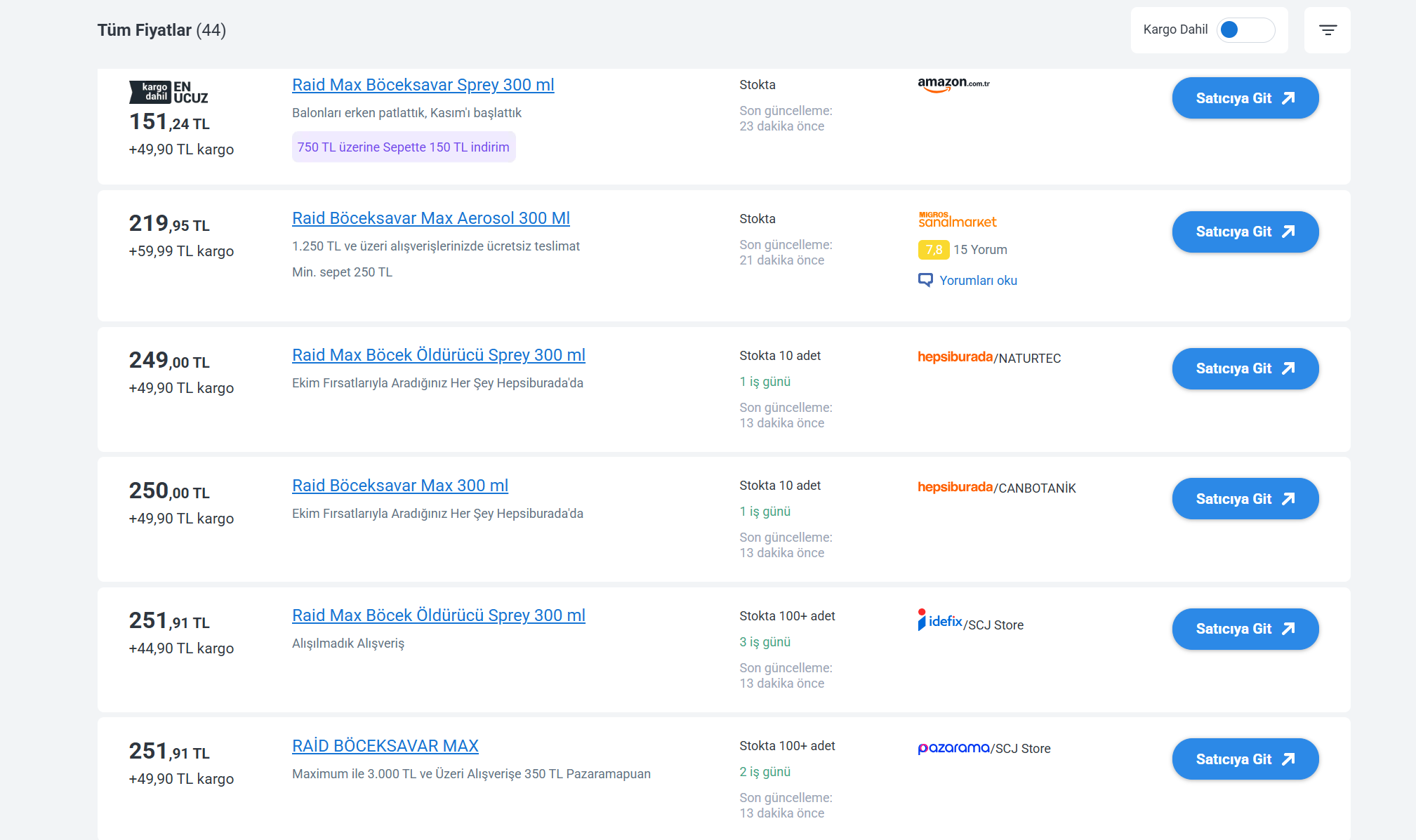Open RAİD BÖCEKSAVAR MAX product link

coord(385,746)
